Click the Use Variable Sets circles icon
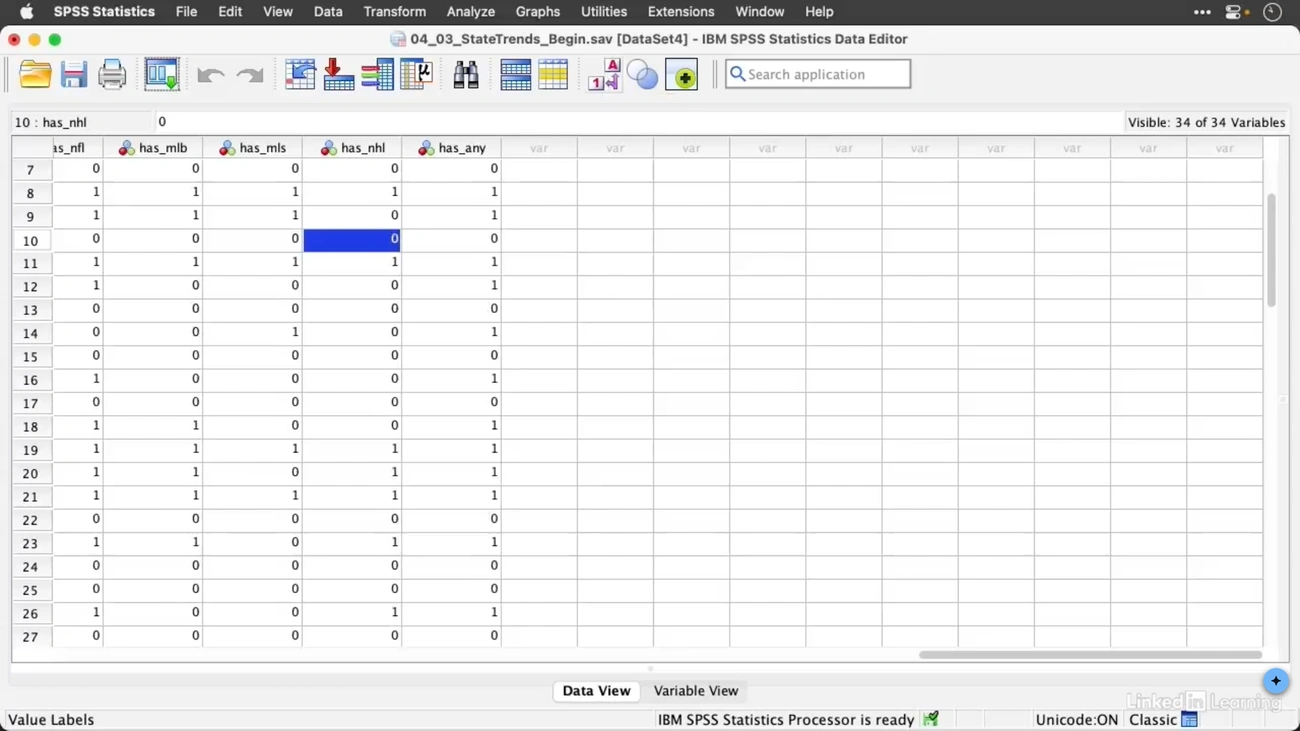The width and height of the screenshot is (1300, 731). tap(642, 75)
